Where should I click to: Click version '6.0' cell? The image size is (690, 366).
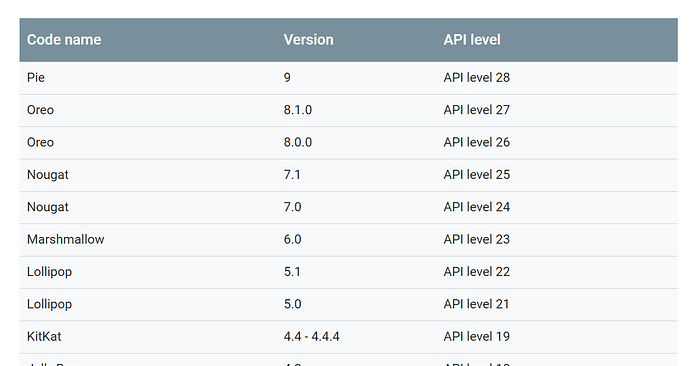pyautogui.click(x=292, y=239)
